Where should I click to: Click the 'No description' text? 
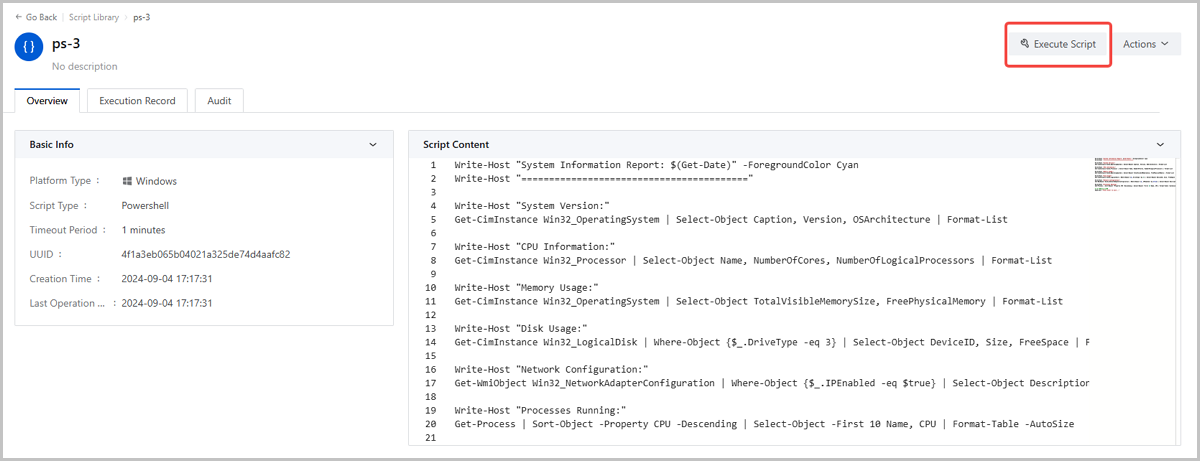84,67
